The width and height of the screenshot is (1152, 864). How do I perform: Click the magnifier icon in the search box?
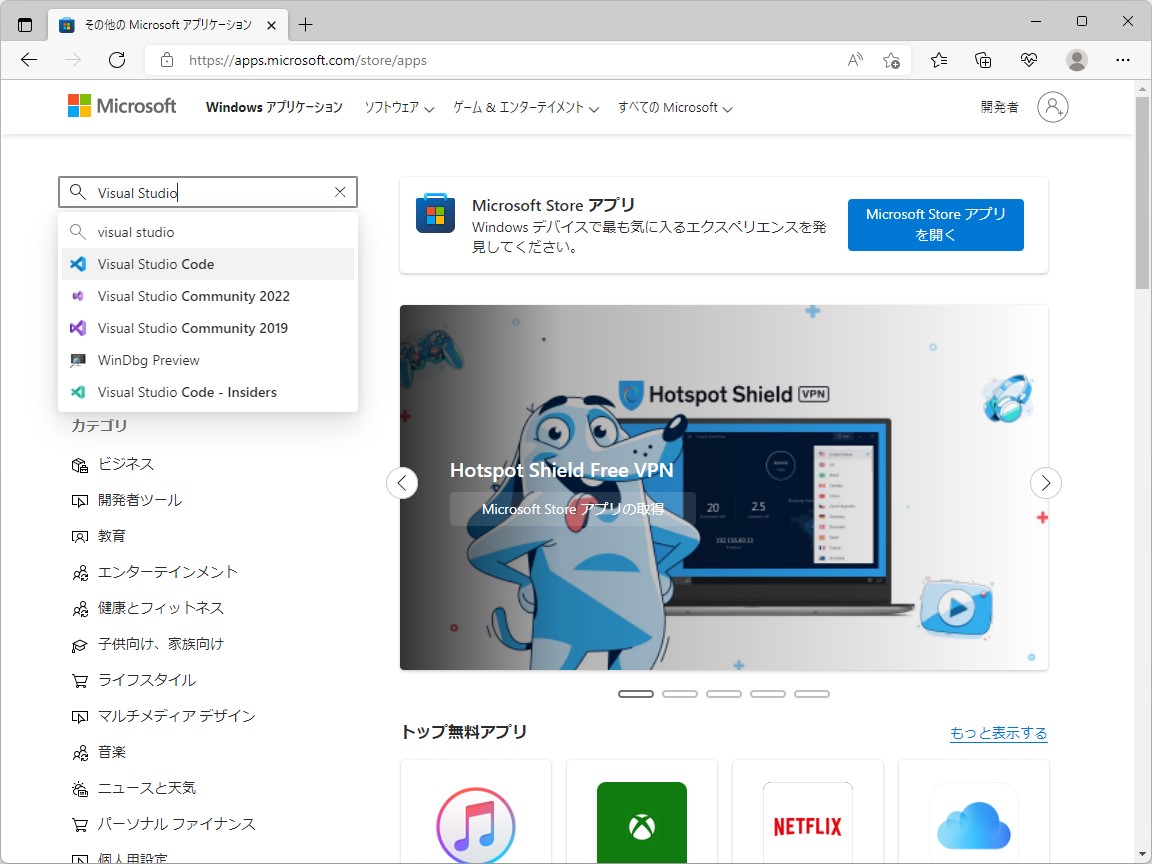(x=75, y=191)
